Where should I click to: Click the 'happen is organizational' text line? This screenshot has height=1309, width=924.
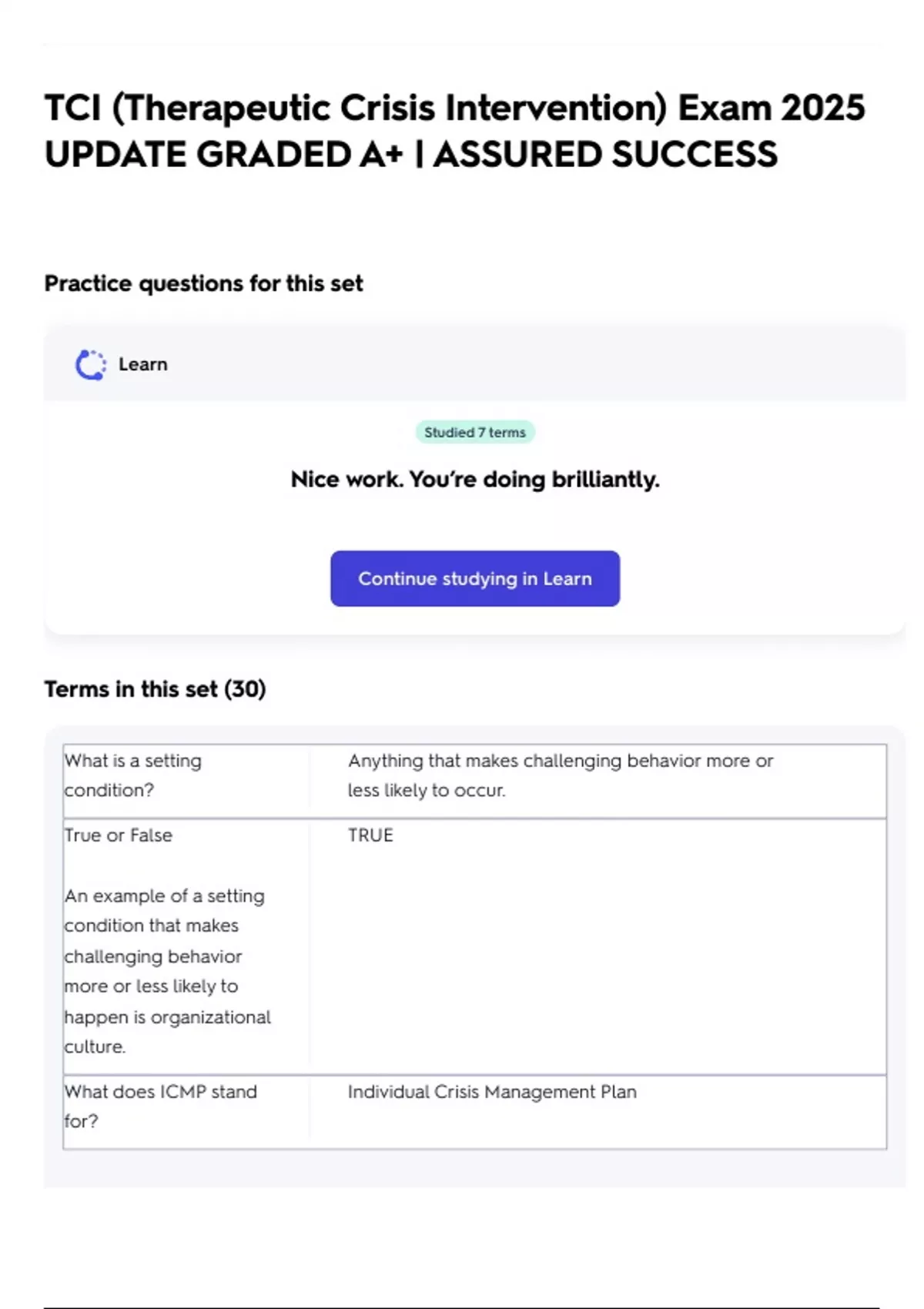(168, 1017)
